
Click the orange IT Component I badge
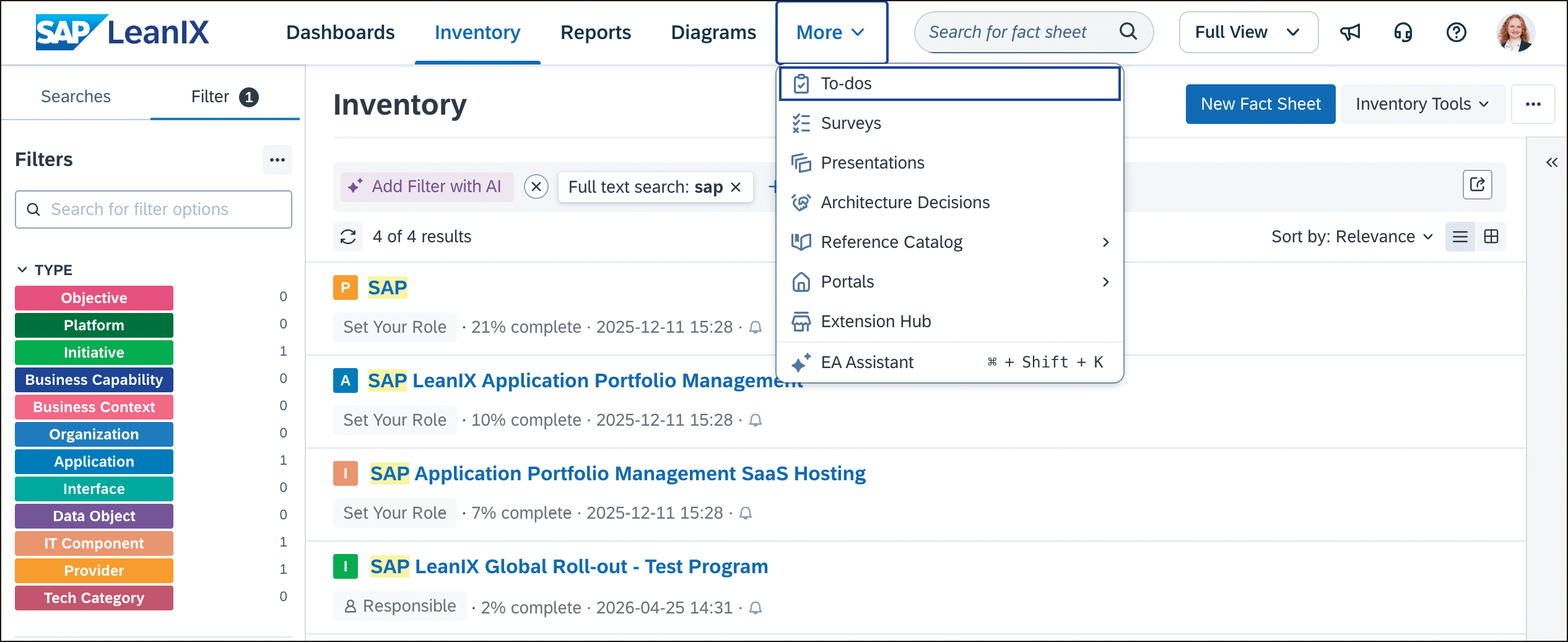click(346, 473)
